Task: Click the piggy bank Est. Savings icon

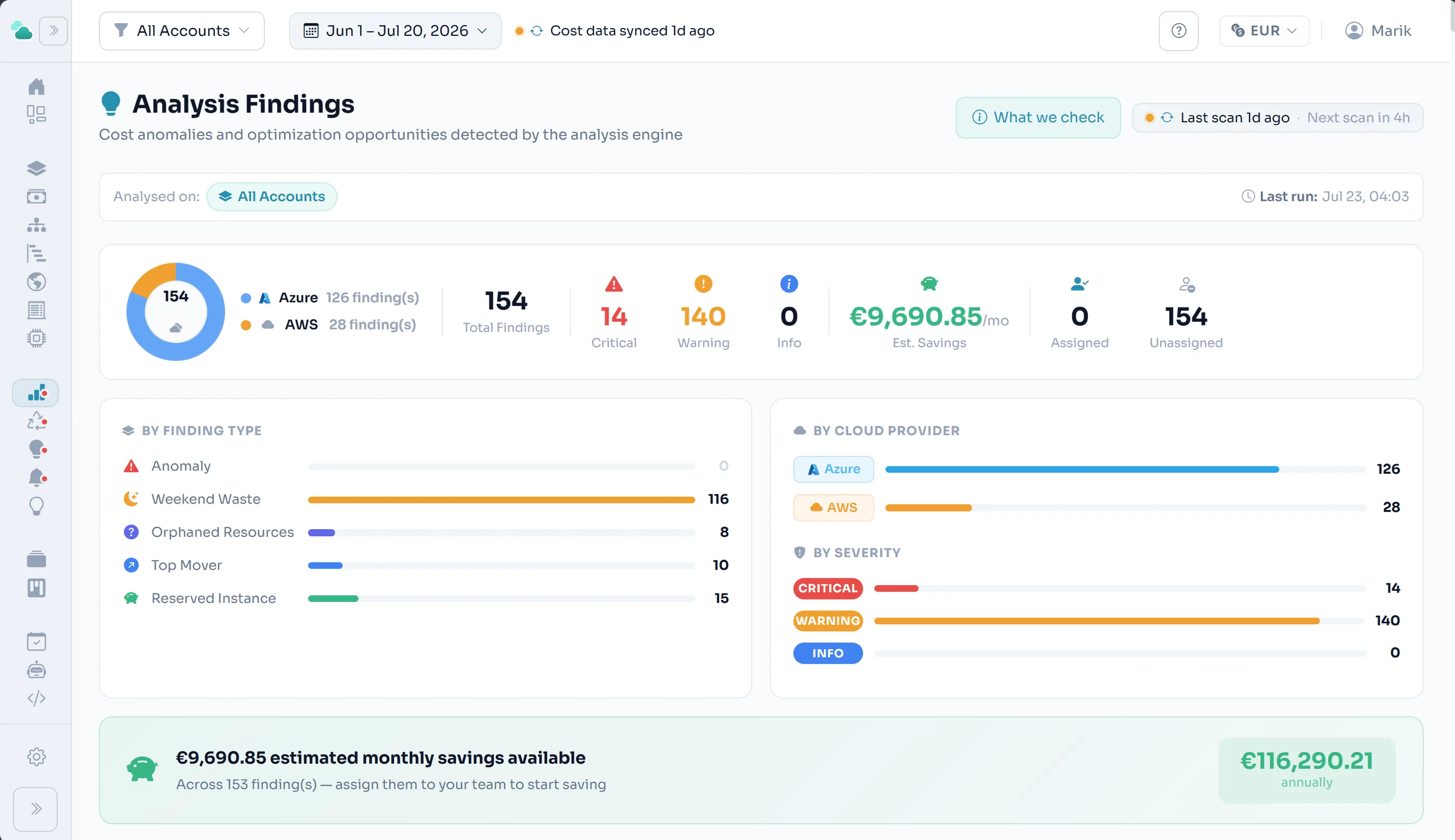Action: click(x=929, y=283)
